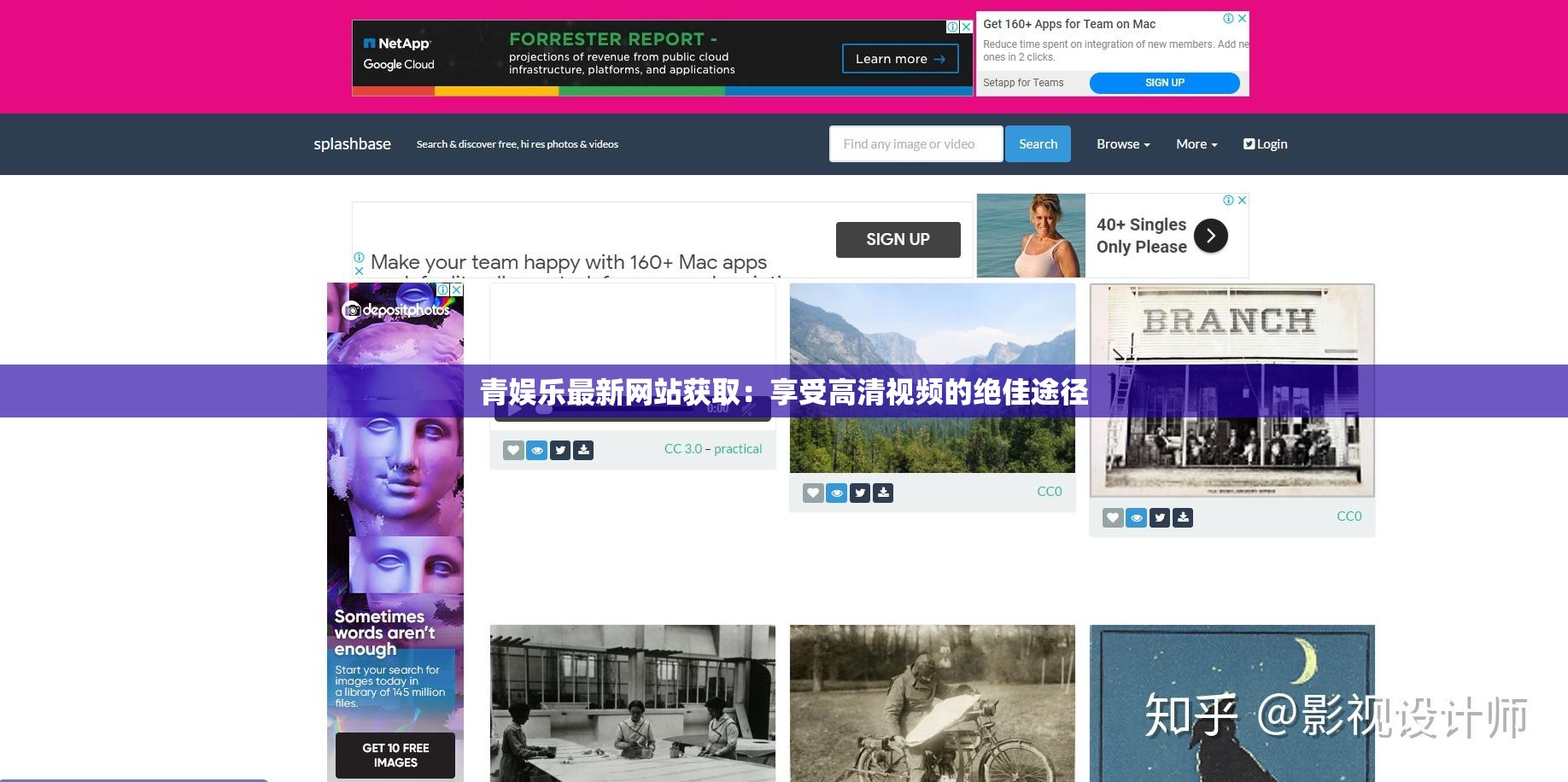Download the Yosemite valley photo
1568x782 pixels.
coord(883,493)
